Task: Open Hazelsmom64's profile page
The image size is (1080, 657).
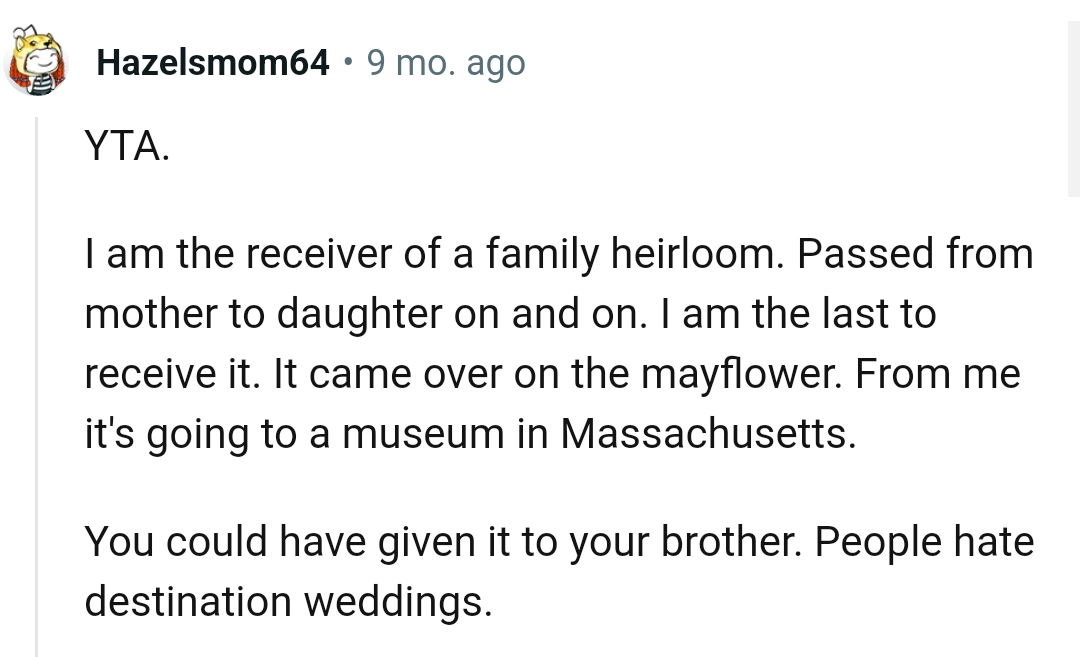Action: coord(211,62)
